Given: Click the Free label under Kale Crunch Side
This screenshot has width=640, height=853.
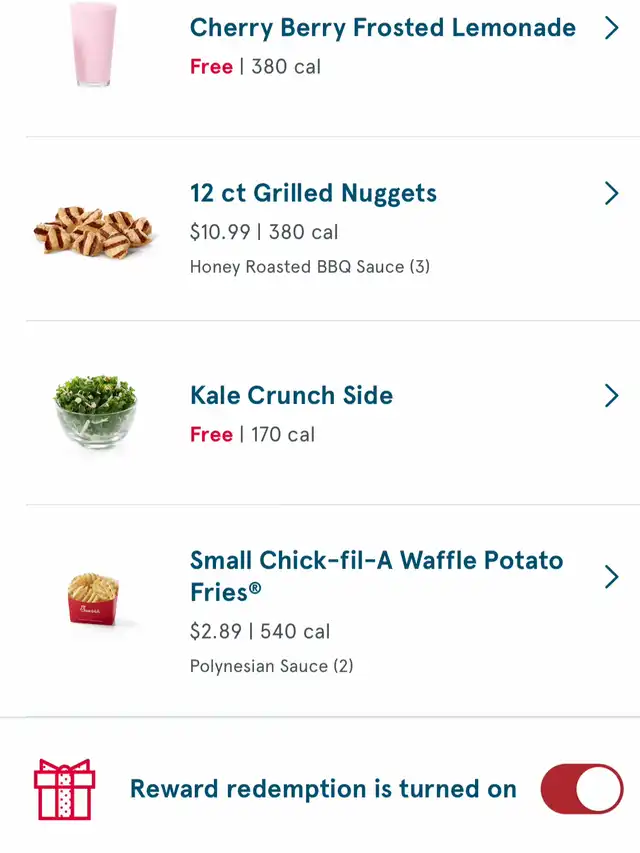Looking at the screenshot, I should pos(211,435).
